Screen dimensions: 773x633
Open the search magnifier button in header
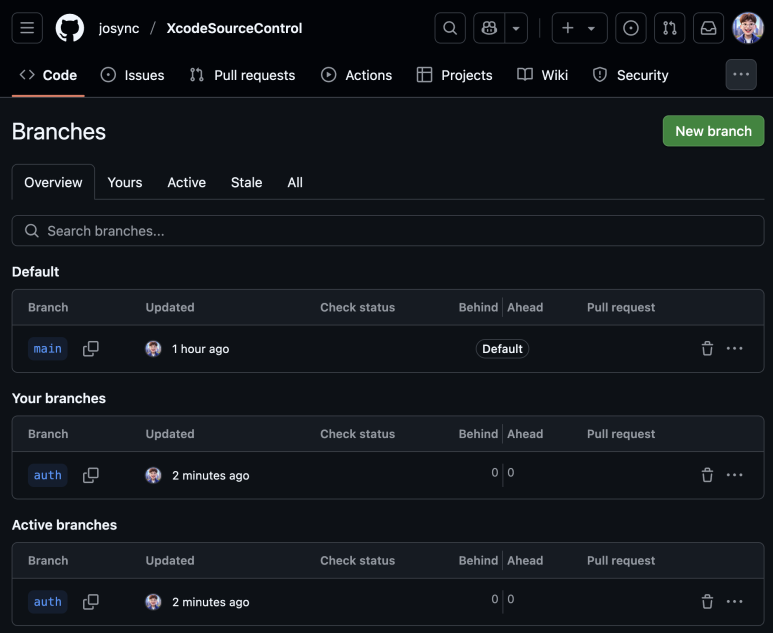(x=450, y=28)
